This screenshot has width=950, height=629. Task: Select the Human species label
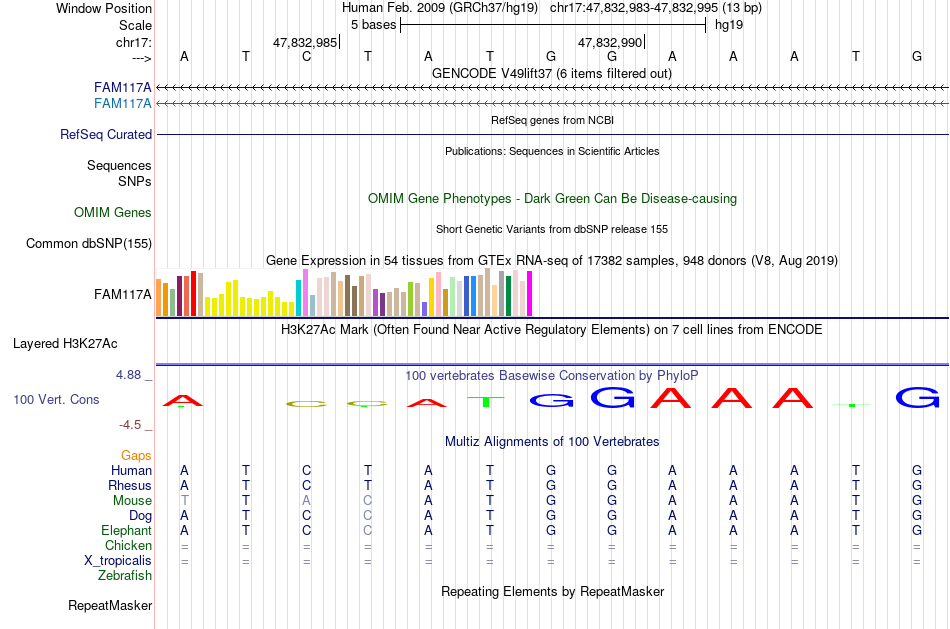click(x=131, y=470)
